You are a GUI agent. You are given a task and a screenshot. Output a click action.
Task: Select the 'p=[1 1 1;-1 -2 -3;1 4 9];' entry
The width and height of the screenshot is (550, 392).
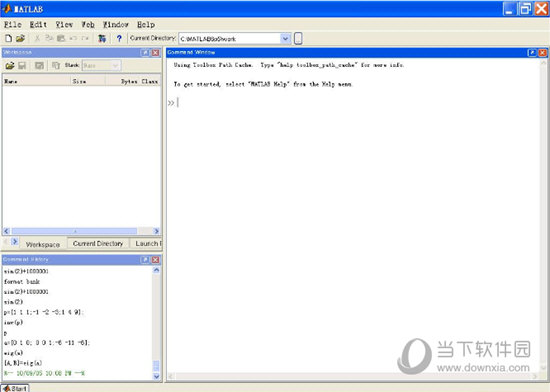(x=44, y=312)
